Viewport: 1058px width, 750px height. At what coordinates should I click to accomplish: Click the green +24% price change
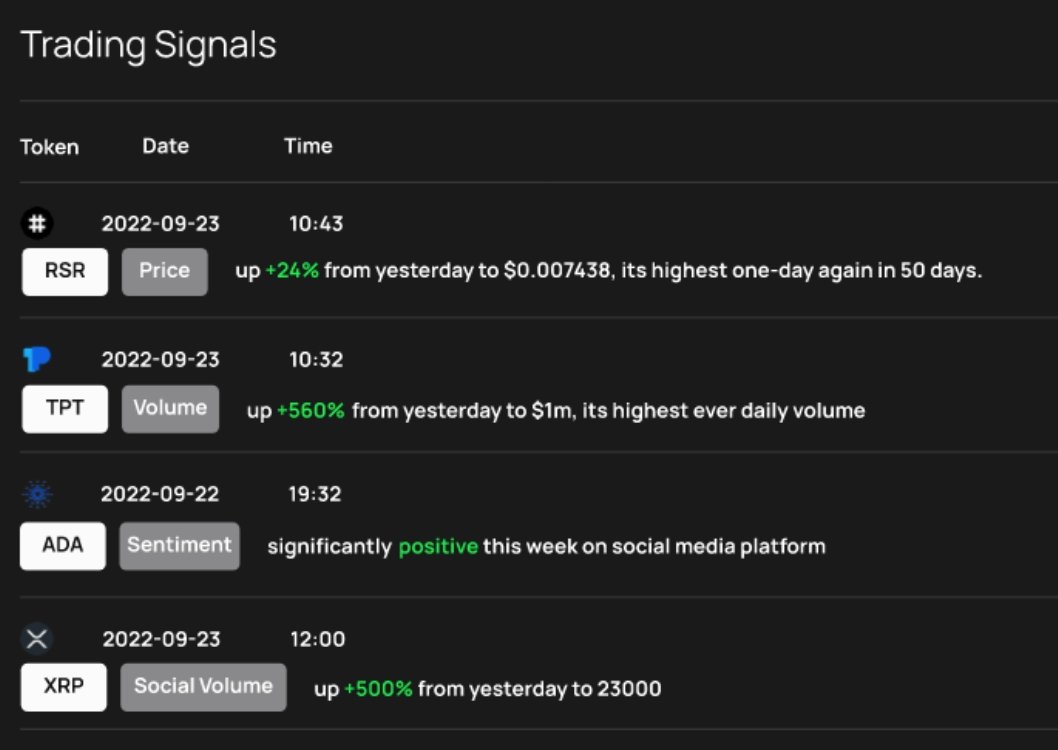pyautogui.click(x=292, y=270)
